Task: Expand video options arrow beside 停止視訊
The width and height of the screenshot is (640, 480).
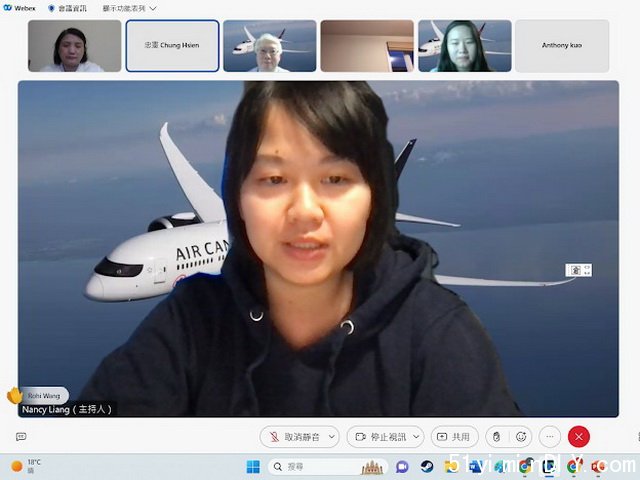Action: tap(416, 437)
